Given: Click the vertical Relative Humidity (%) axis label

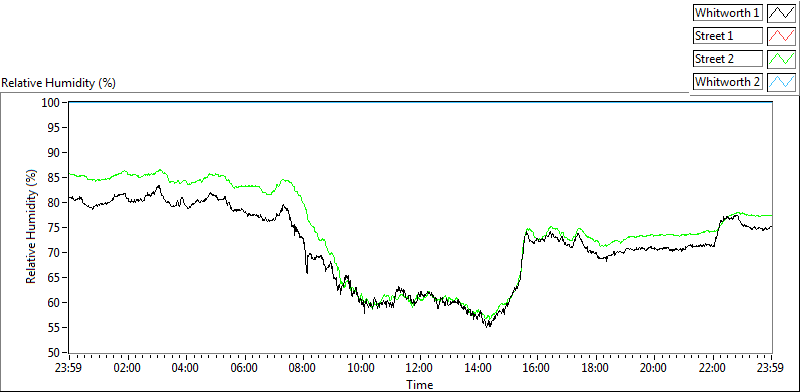Looking at the screenshot, I should tap(32, 227).
